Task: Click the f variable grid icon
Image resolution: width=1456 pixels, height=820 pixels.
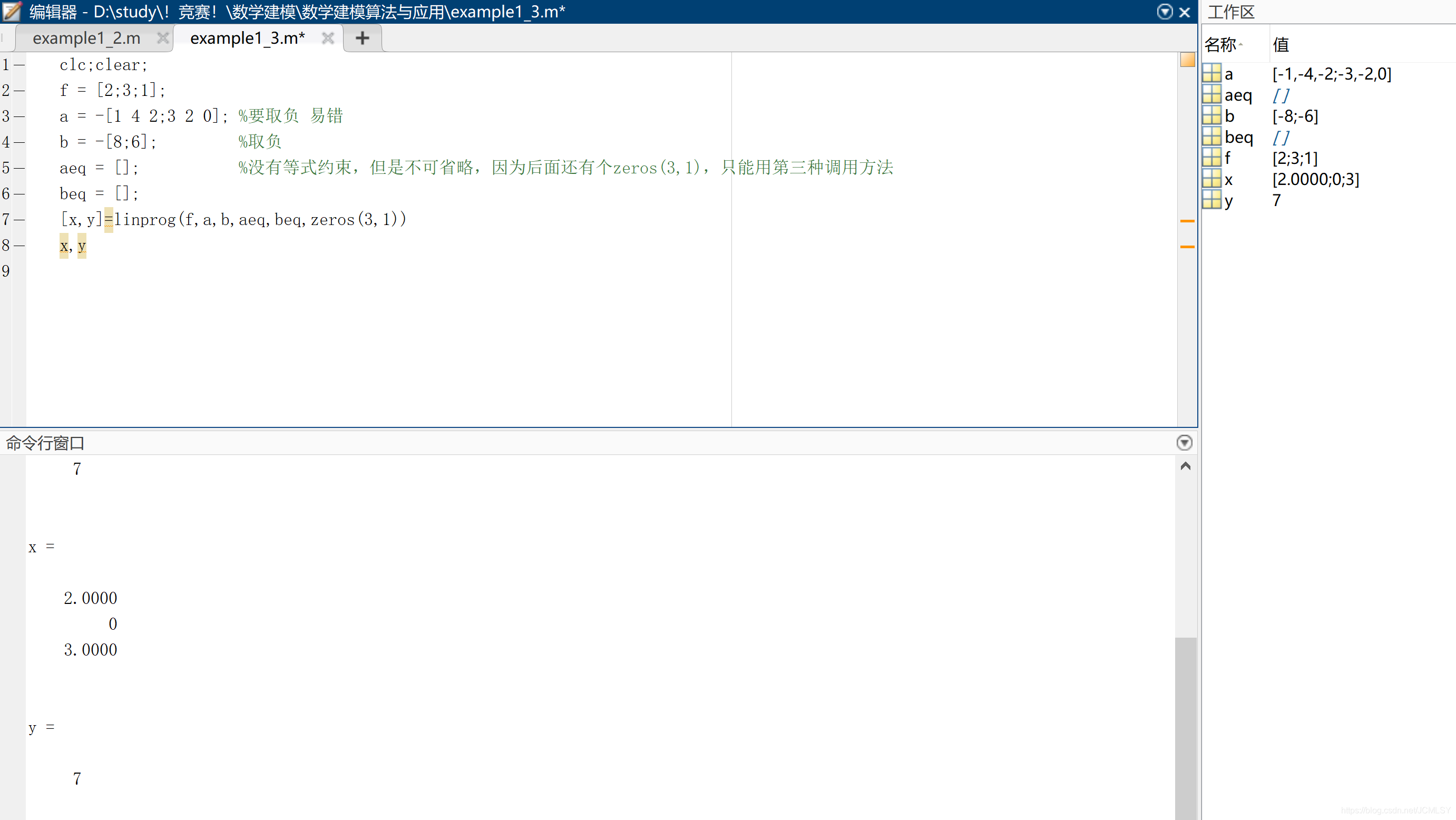Action: [1211, 158]
